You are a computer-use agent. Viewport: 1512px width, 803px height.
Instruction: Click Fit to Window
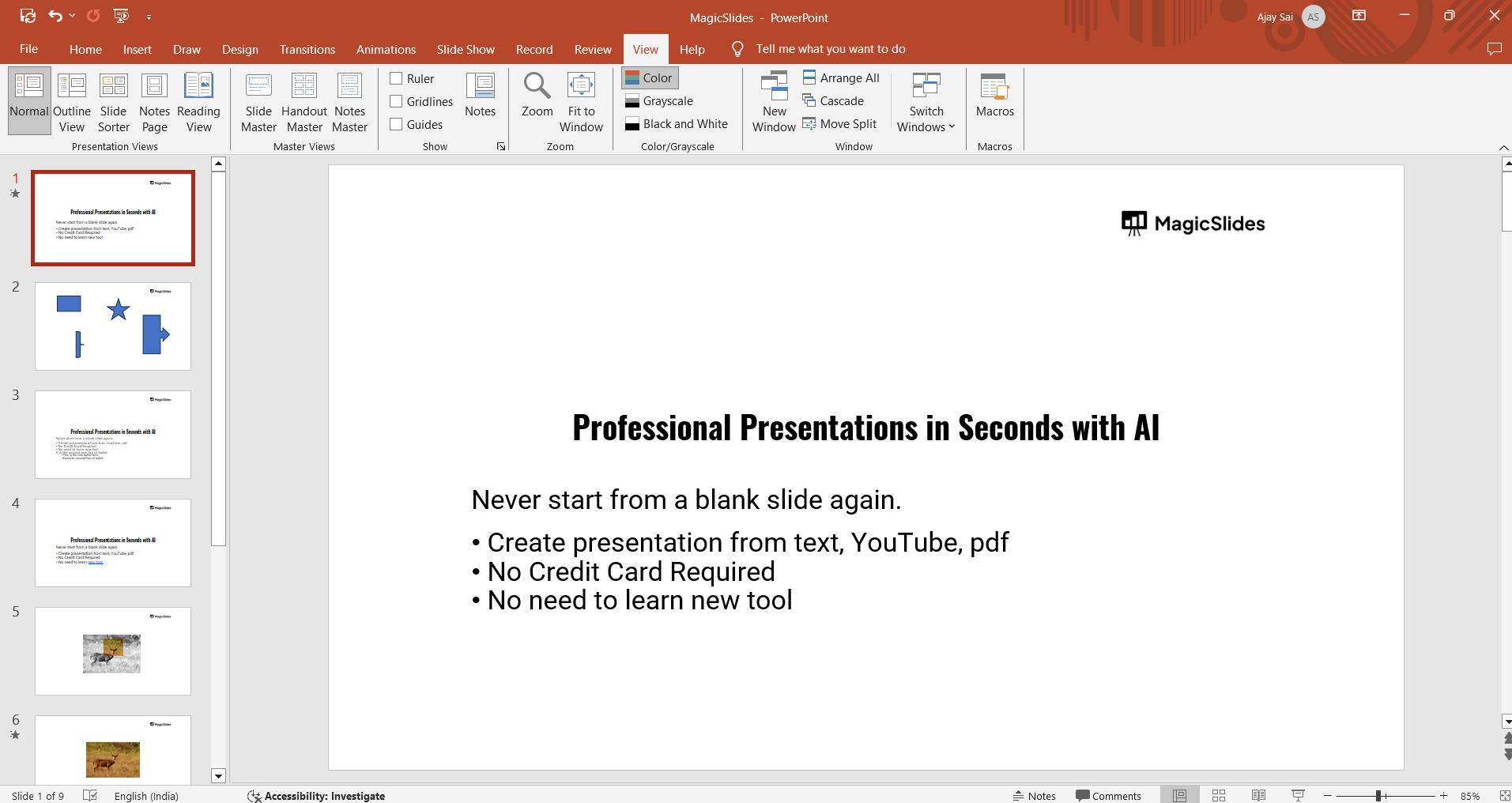pyautogui.click(x=581, y=101)
